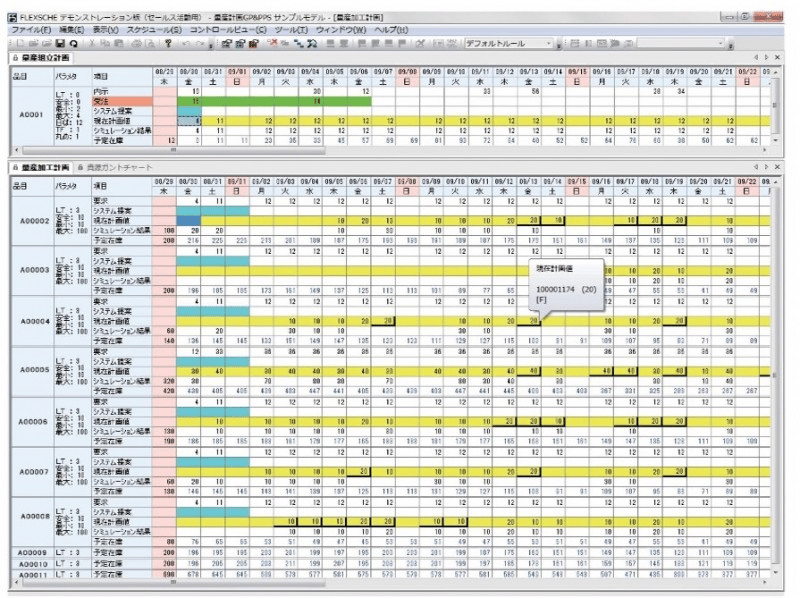Image resolution: width=800 pixels, height=598 pixels.
Task: Click the left tab-scroll arrow in upper pane
Action: [756, 58]
